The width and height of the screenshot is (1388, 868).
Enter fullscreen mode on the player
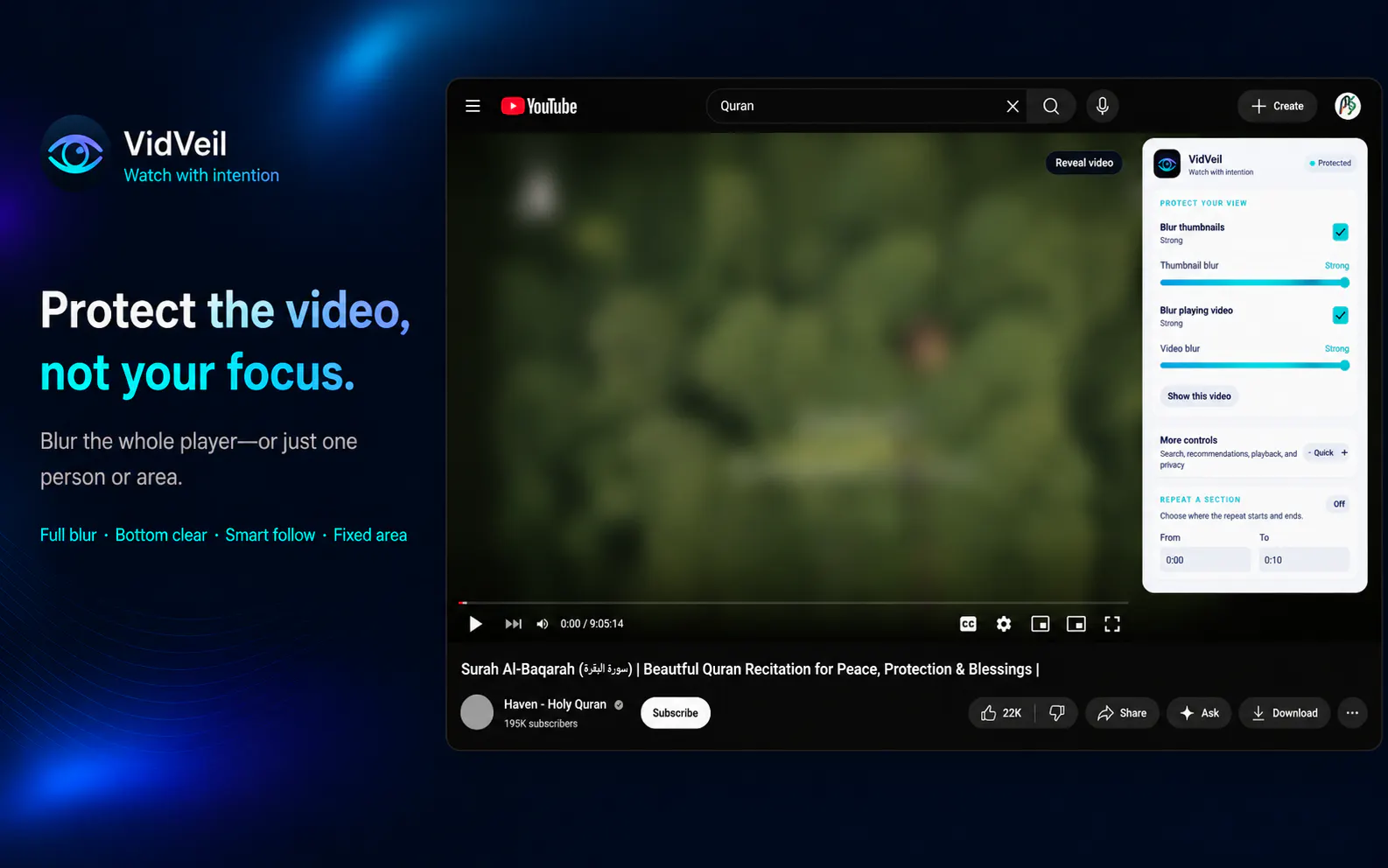1112,624
